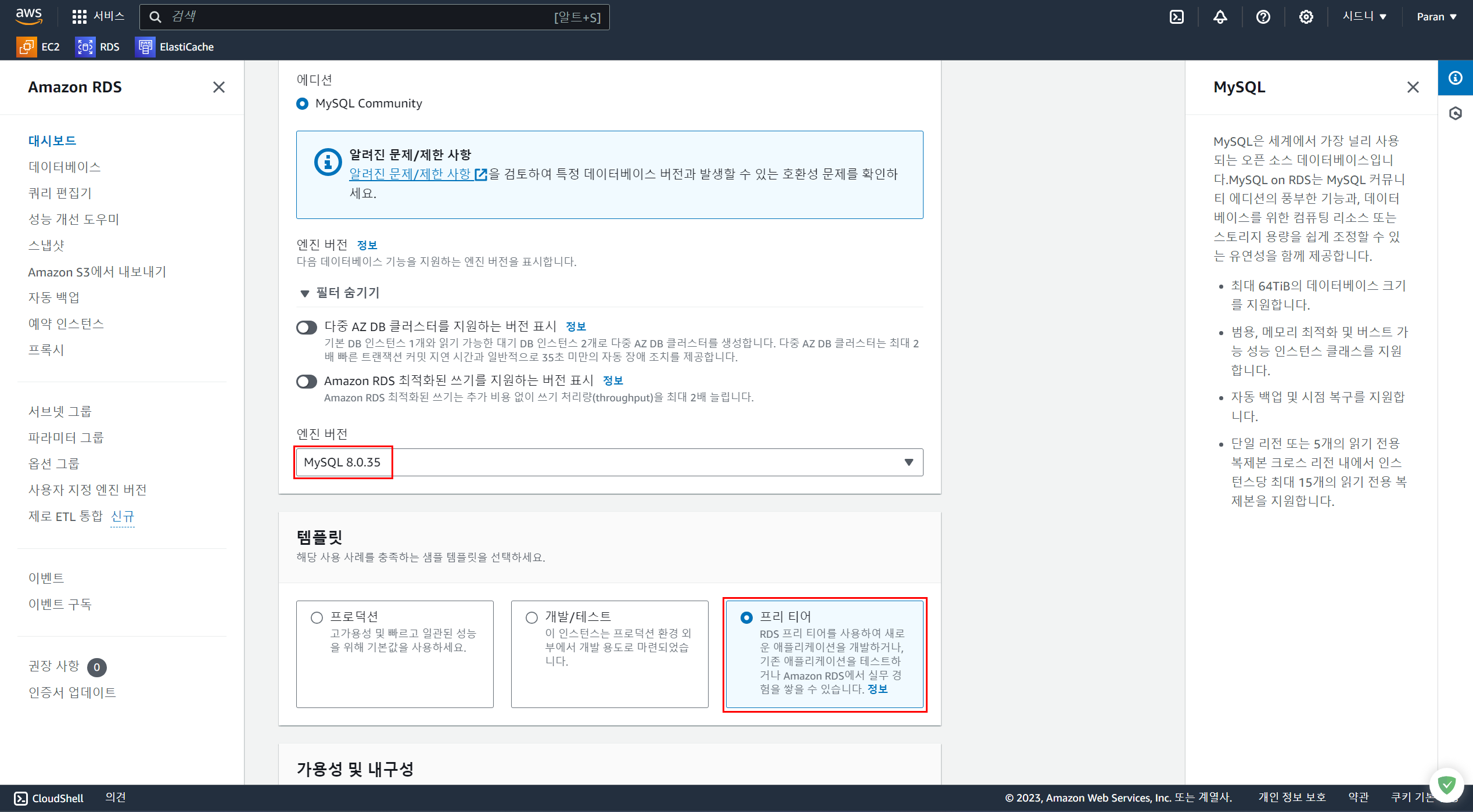This screenshot has width=1473, height=812.
Task: Open 이벤트 구독 in sidebar
Action: point(60,604)
